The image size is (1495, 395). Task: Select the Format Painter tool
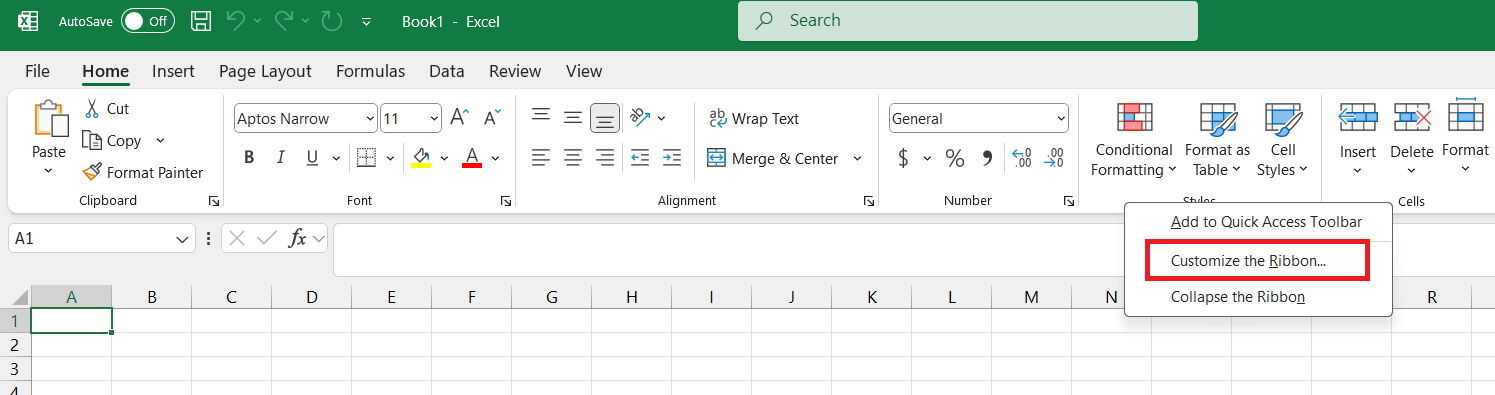tap(142, 173)
